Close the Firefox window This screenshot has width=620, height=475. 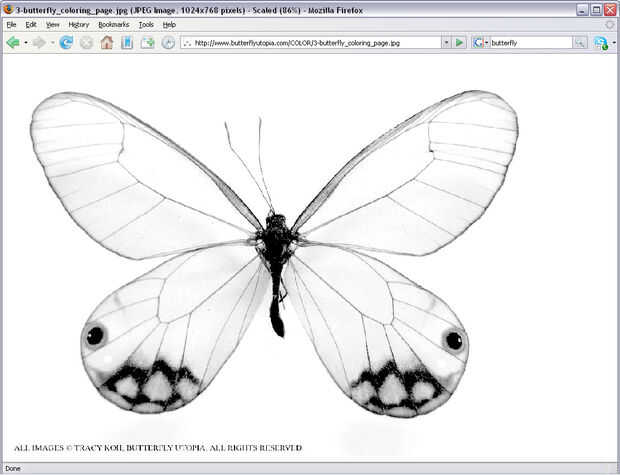point(610,10)
